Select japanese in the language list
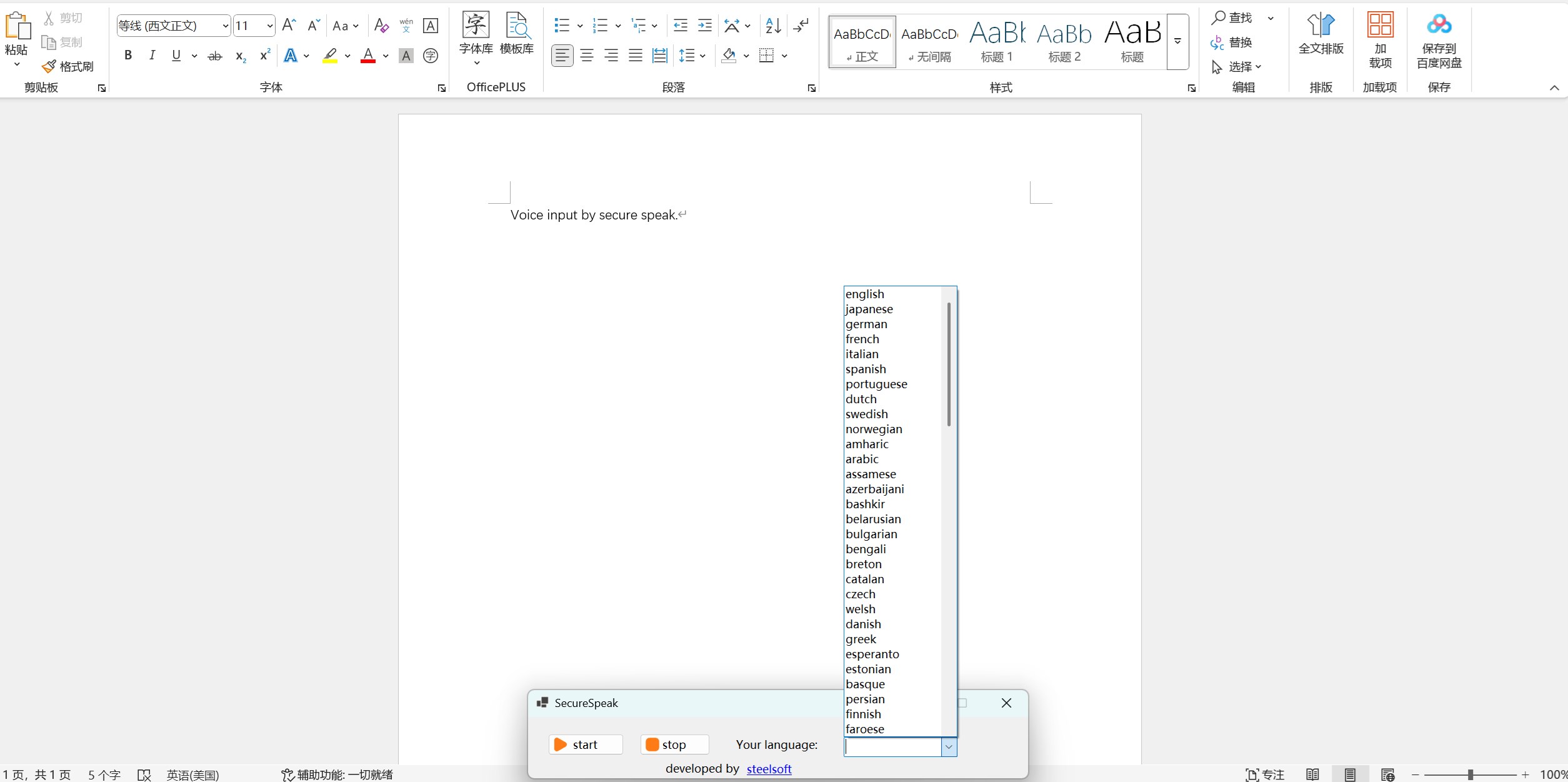The image size is (1568, 782). pyautogui.click(x=869, y=309)
